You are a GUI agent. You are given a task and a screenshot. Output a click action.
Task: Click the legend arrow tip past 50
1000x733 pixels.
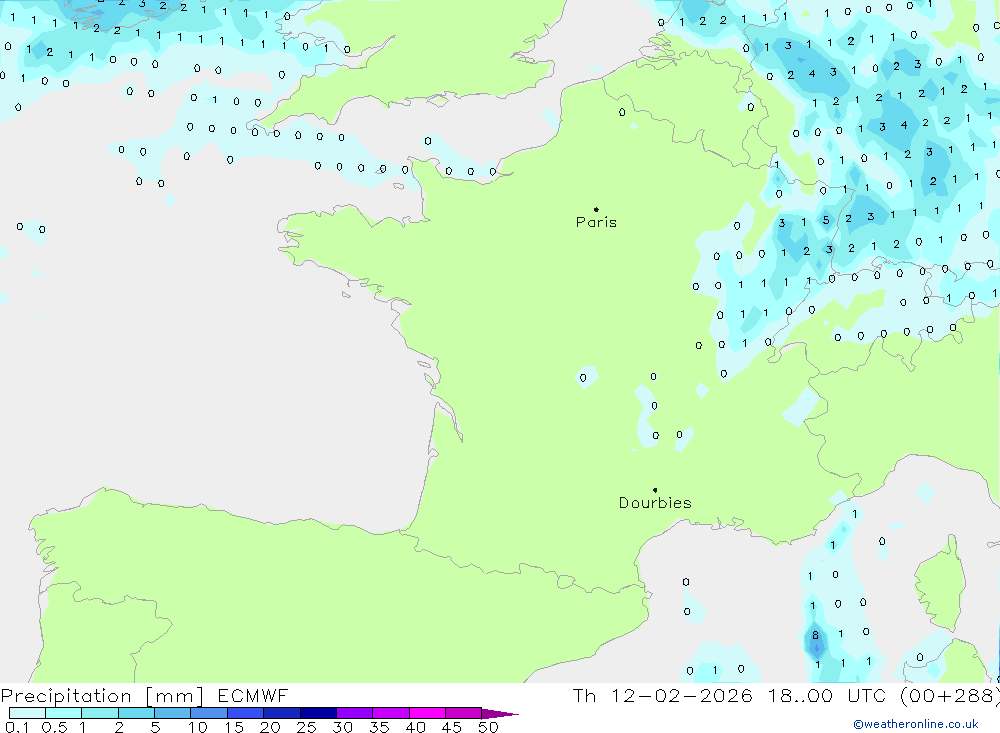click(501, 713)
